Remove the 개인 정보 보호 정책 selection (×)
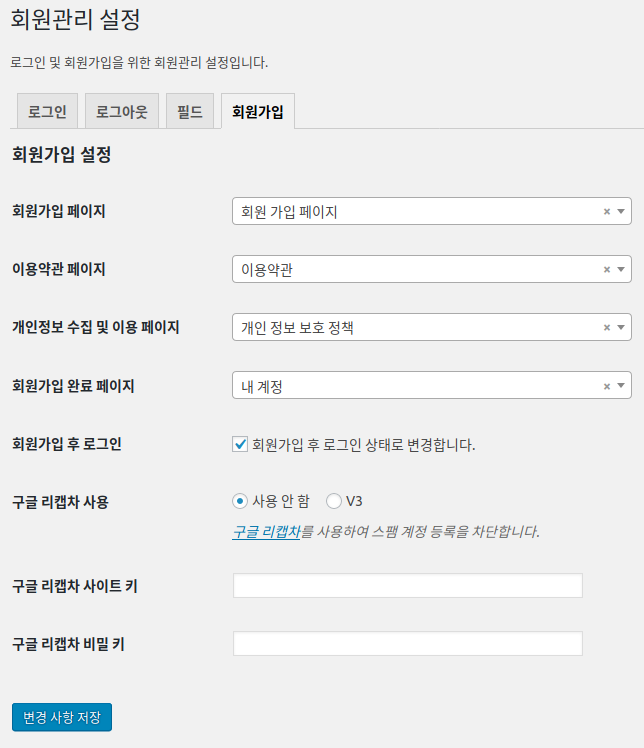The image size is (644, 748). pos(607,328)
